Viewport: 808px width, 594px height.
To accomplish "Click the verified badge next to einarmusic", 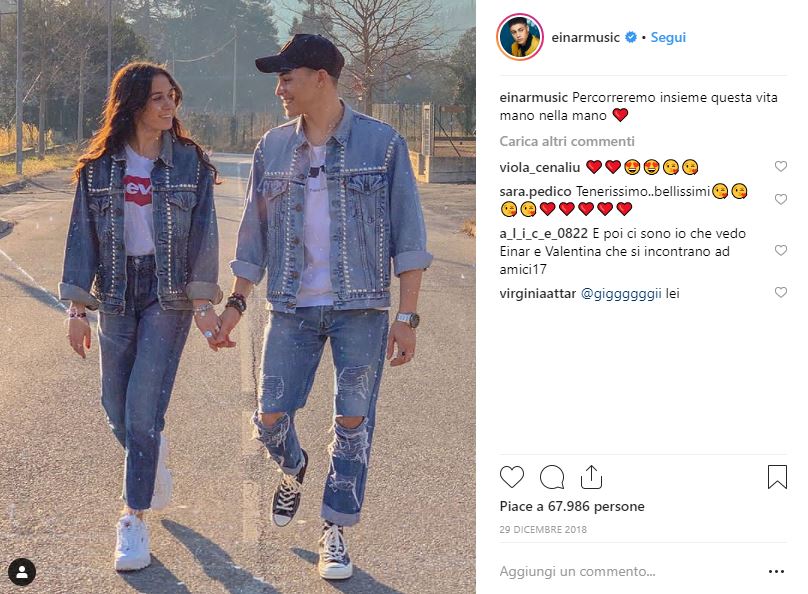I will tap(631, 37).
